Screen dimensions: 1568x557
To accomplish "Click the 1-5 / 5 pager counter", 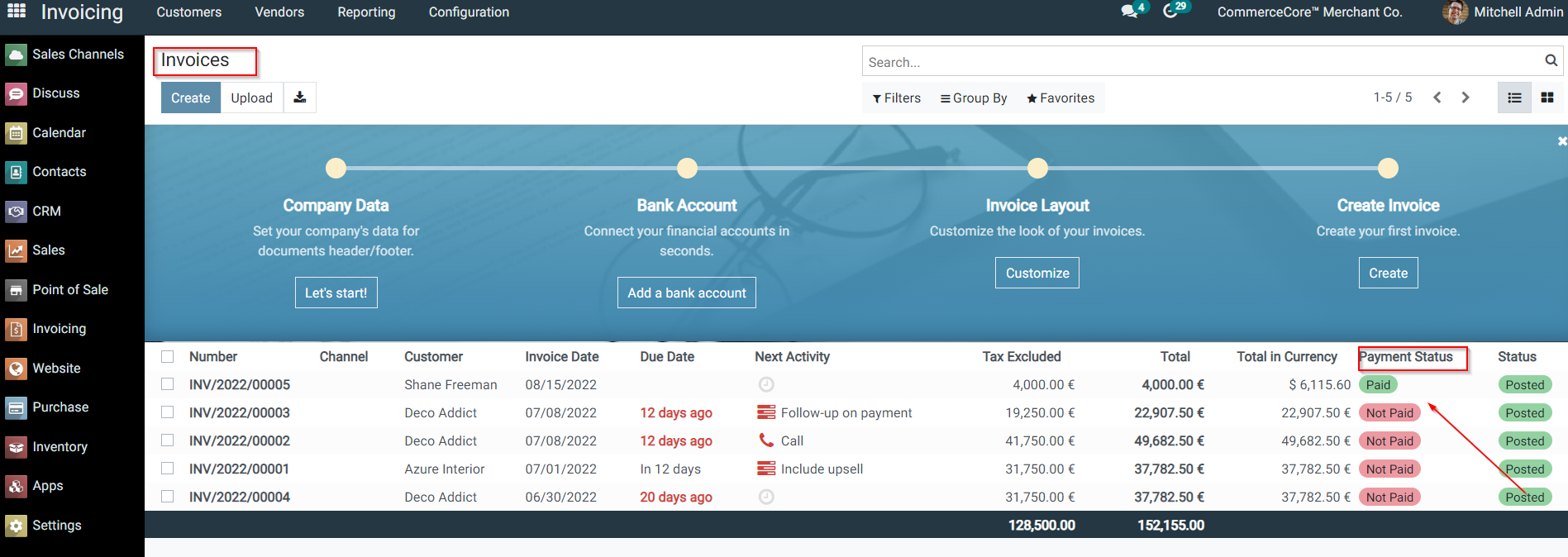I will (x=1393, y=98).
